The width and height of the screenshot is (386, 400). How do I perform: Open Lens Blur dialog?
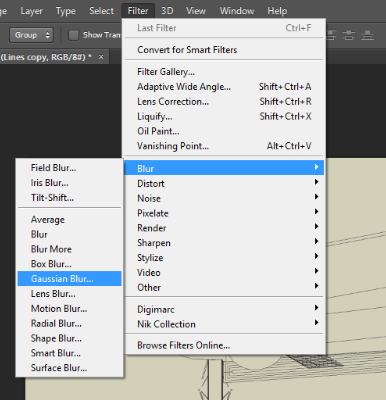tap(69, 294)
